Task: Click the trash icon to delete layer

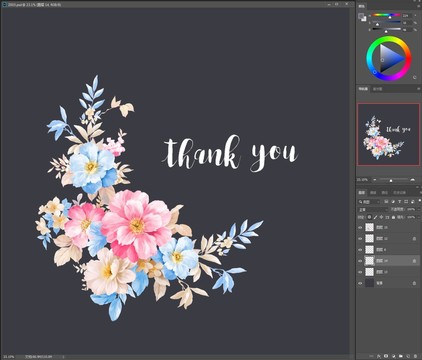Action: (415, 356)
